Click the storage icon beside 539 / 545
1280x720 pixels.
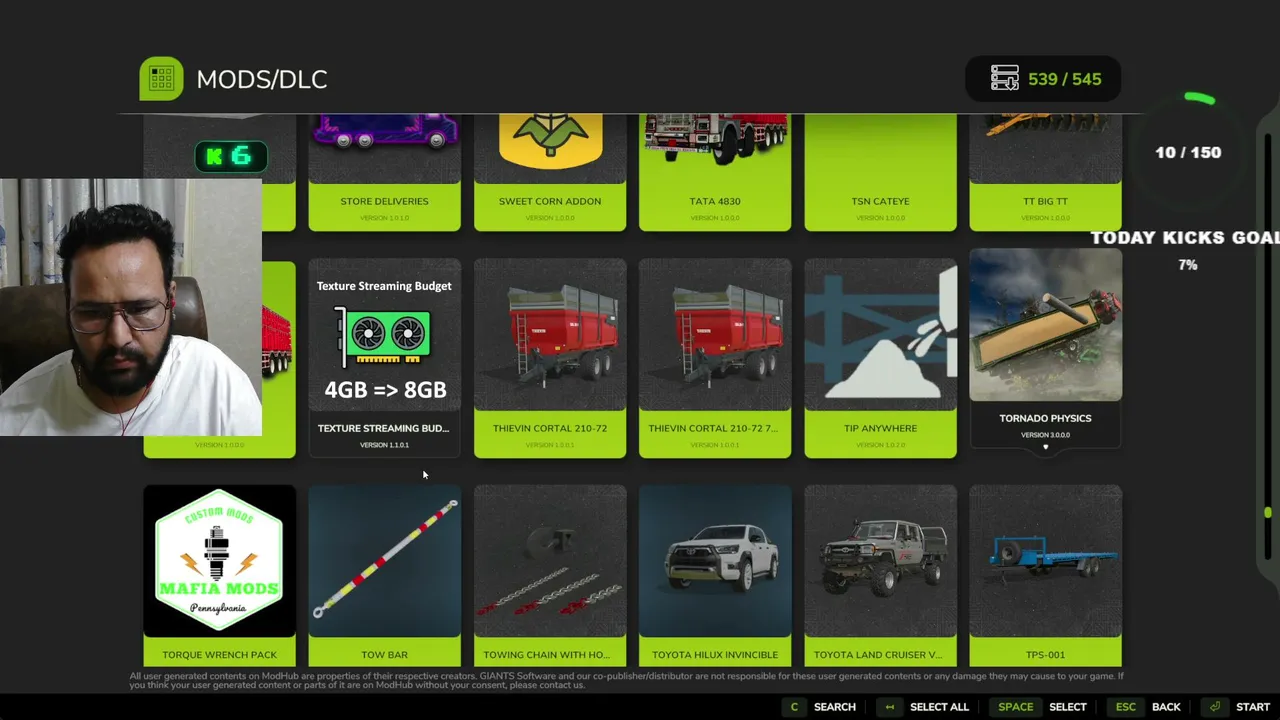point(1004,79)
